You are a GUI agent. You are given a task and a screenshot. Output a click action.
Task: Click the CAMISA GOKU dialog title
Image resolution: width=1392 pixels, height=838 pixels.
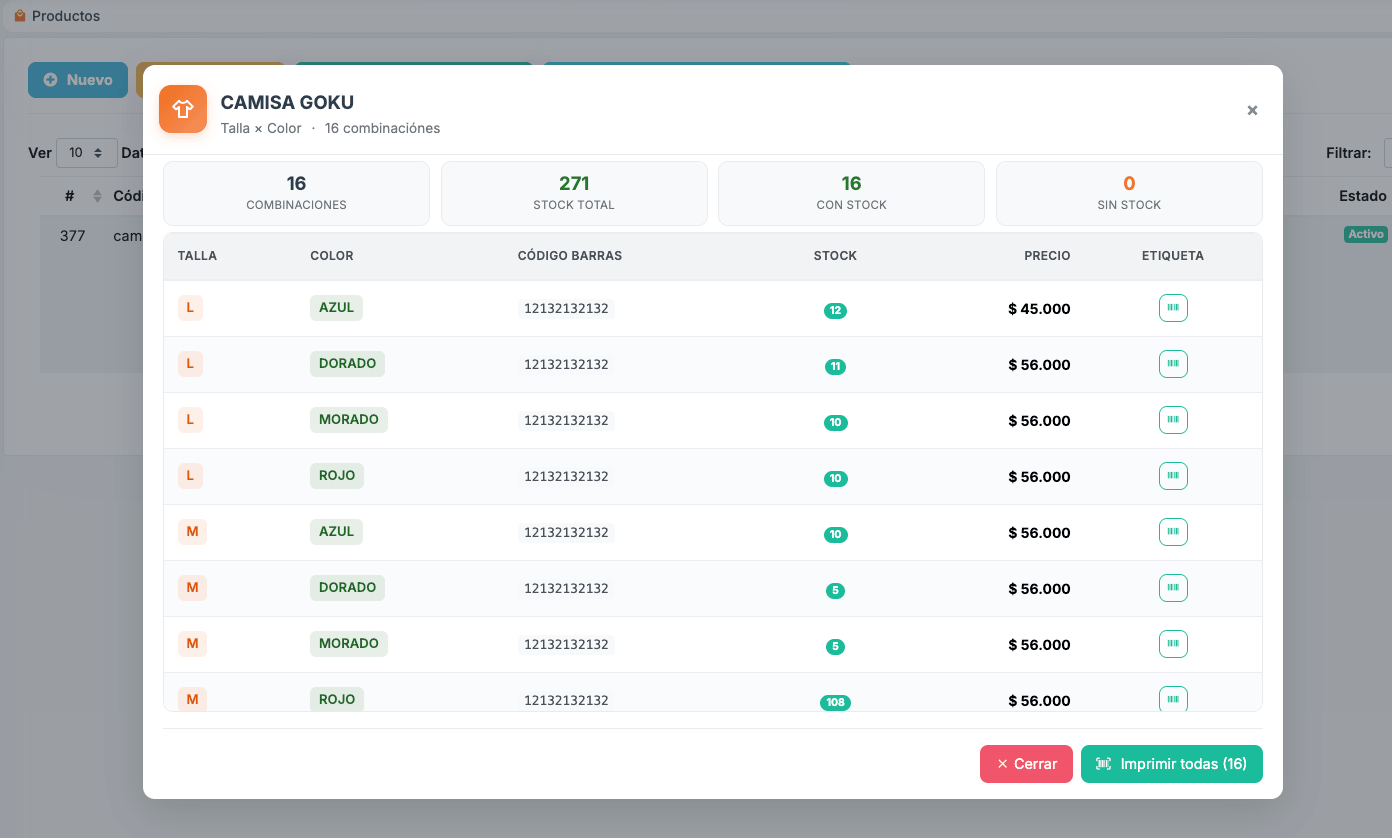point(287,102)
